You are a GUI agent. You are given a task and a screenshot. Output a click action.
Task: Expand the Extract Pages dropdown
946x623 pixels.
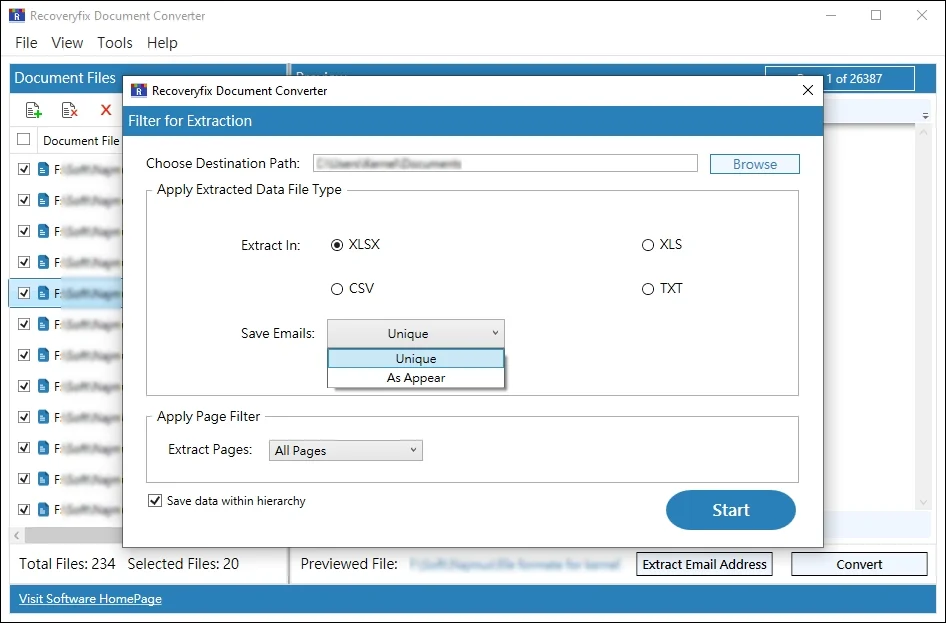(346, 451)
